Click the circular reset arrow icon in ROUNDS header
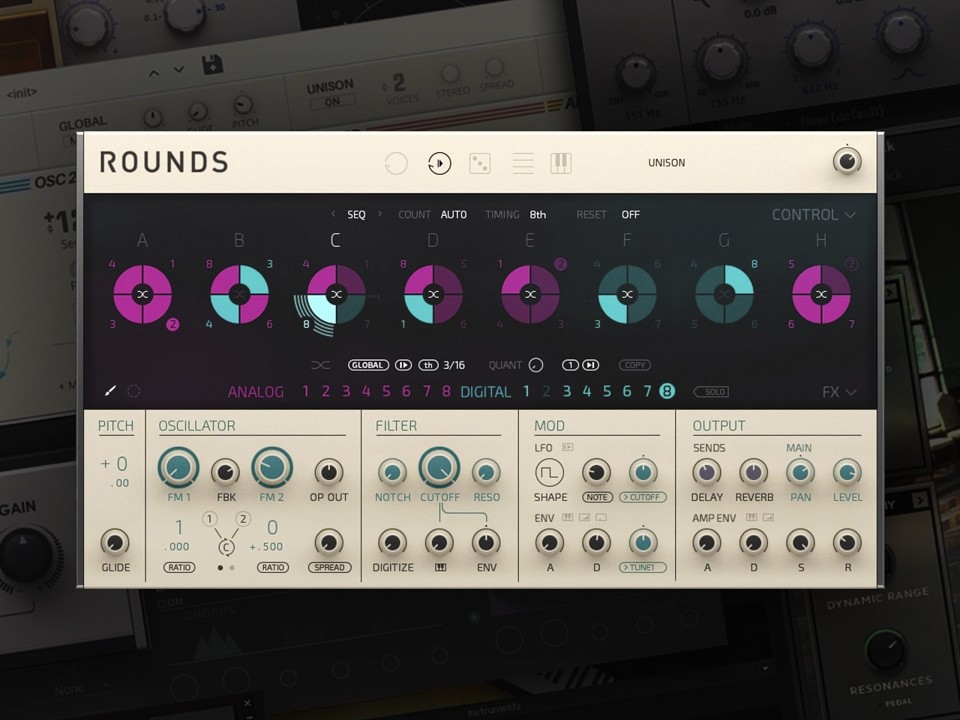960x720 pixels. tap(396, 163)
